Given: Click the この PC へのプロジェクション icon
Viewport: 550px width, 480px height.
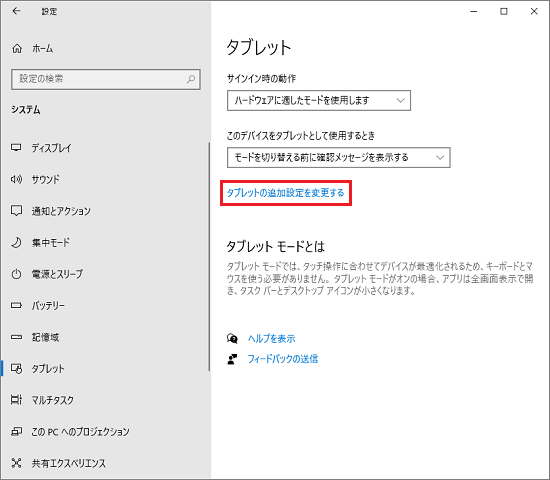Looking at the screenshot, I should coord(16,431).
